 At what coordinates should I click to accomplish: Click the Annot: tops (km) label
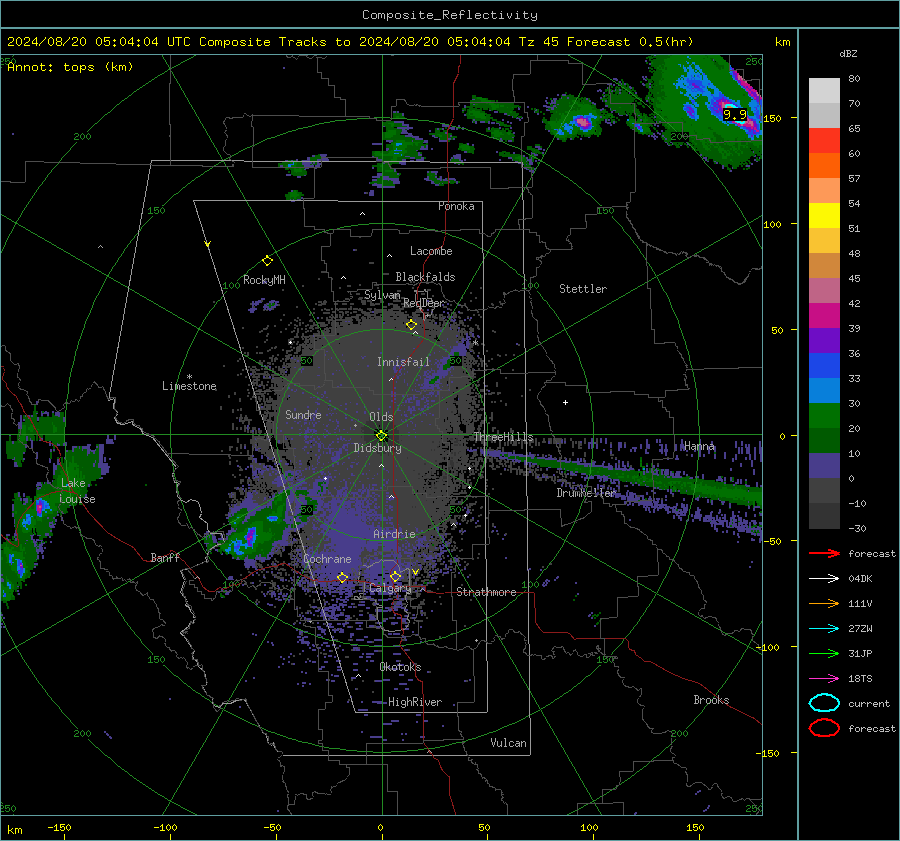[x=71, y=67]
